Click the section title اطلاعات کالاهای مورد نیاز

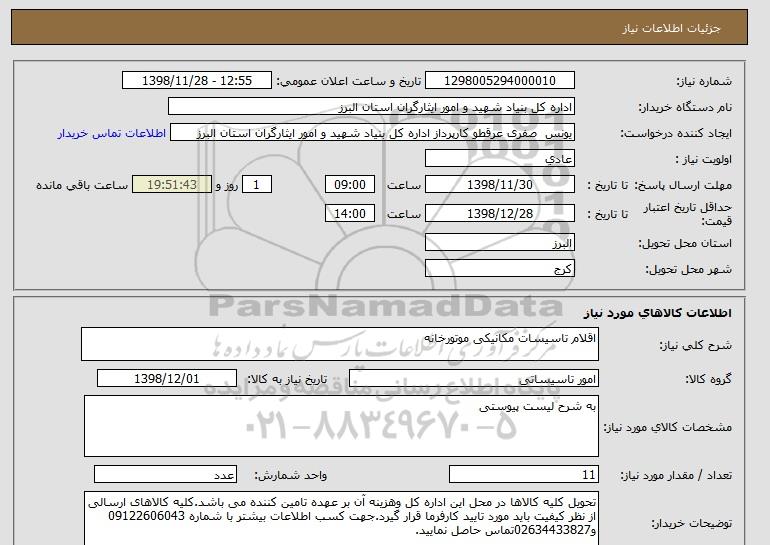pyautogui.click(x=658, y=313)
